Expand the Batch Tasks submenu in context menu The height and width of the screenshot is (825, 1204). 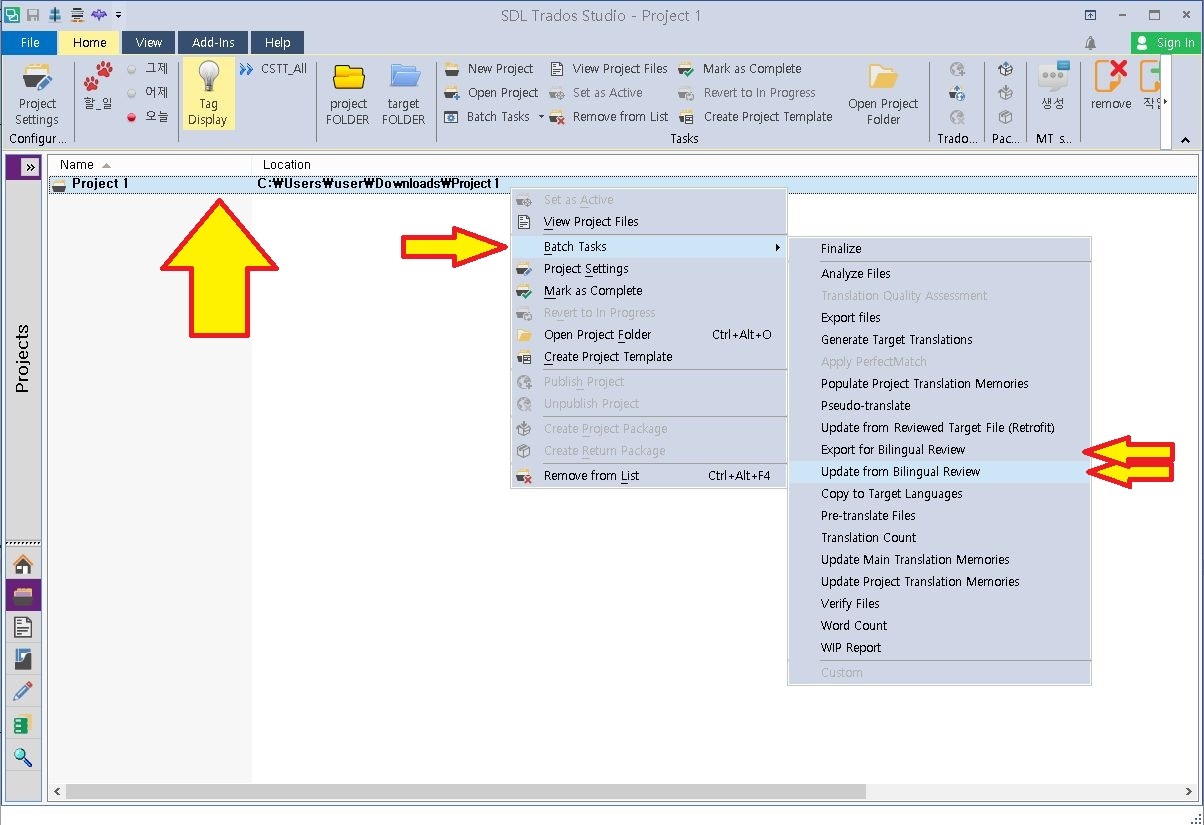click(648, 247)
